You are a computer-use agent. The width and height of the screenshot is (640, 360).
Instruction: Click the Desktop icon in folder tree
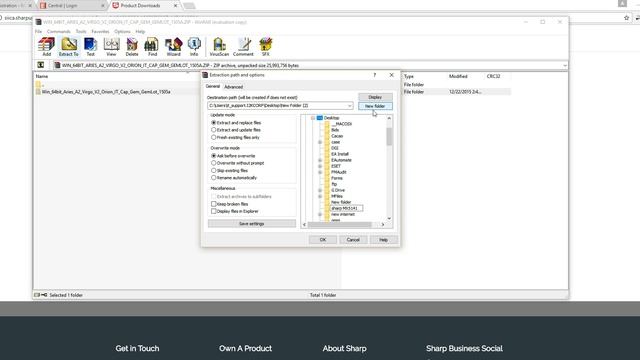tap(320, 118)
